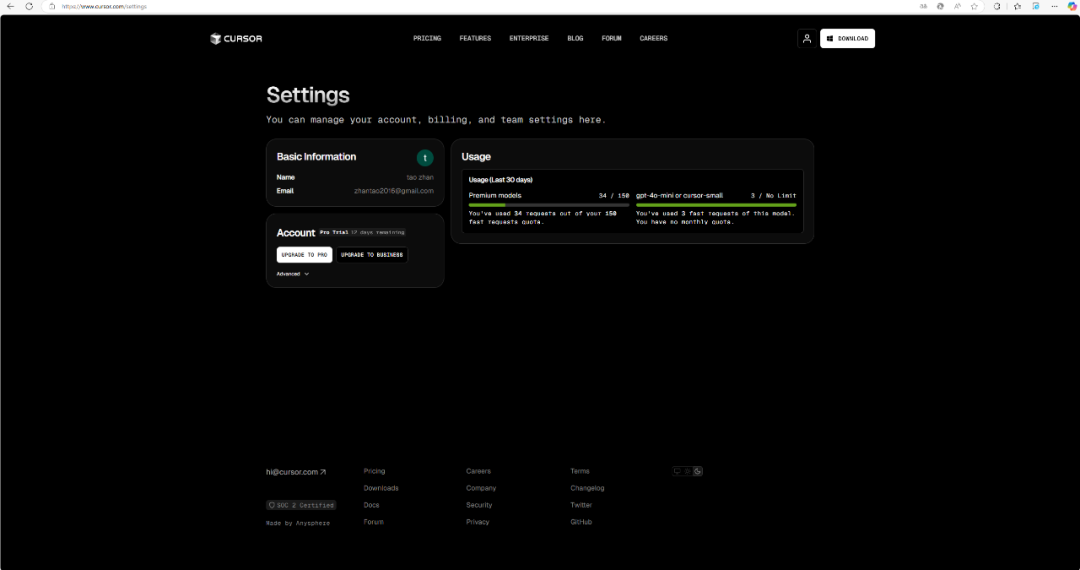Open Made by Anysphere footer link
The height and width of the screenshot is (570, 1080).
[298, 523]
